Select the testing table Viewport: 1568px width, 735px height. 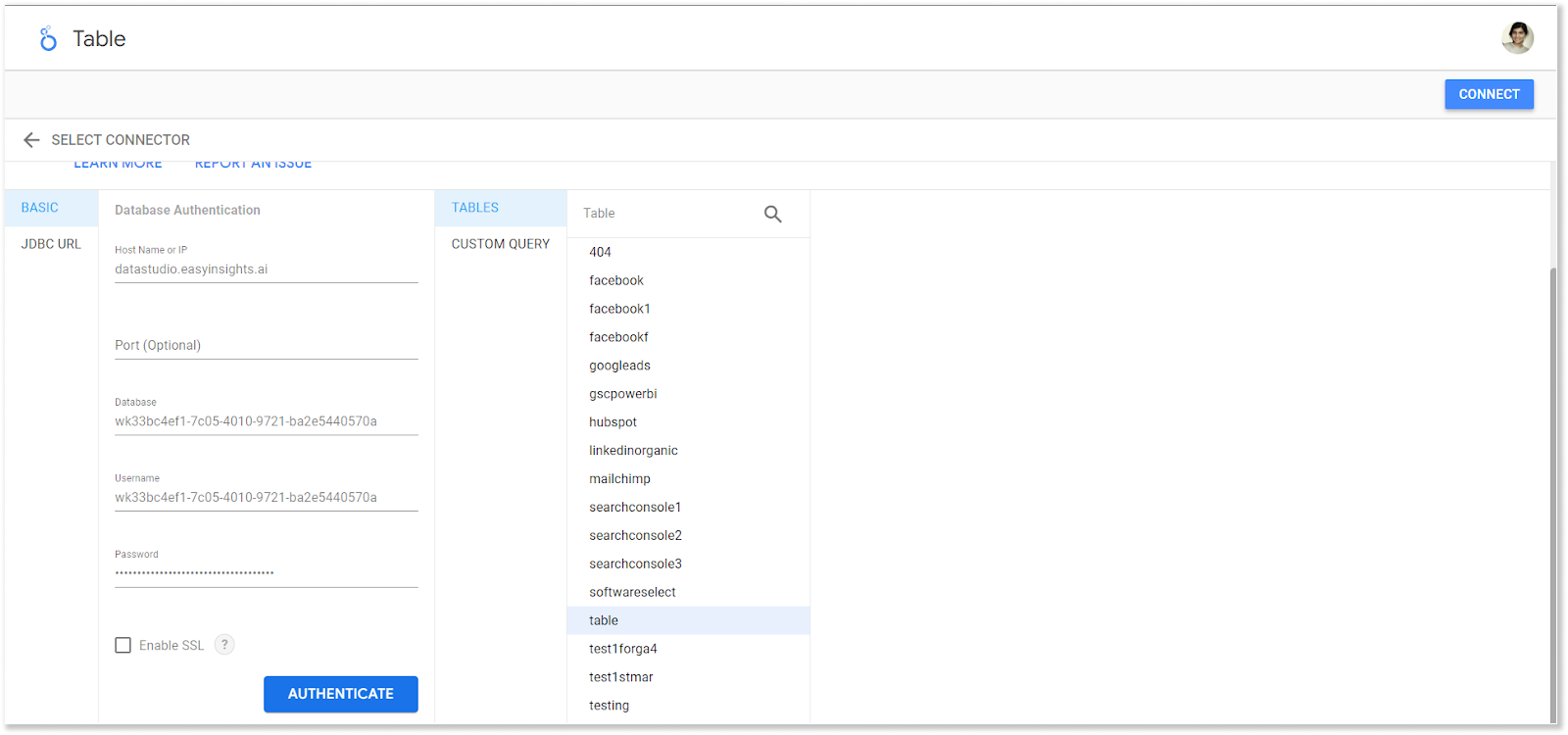point(688,706)
